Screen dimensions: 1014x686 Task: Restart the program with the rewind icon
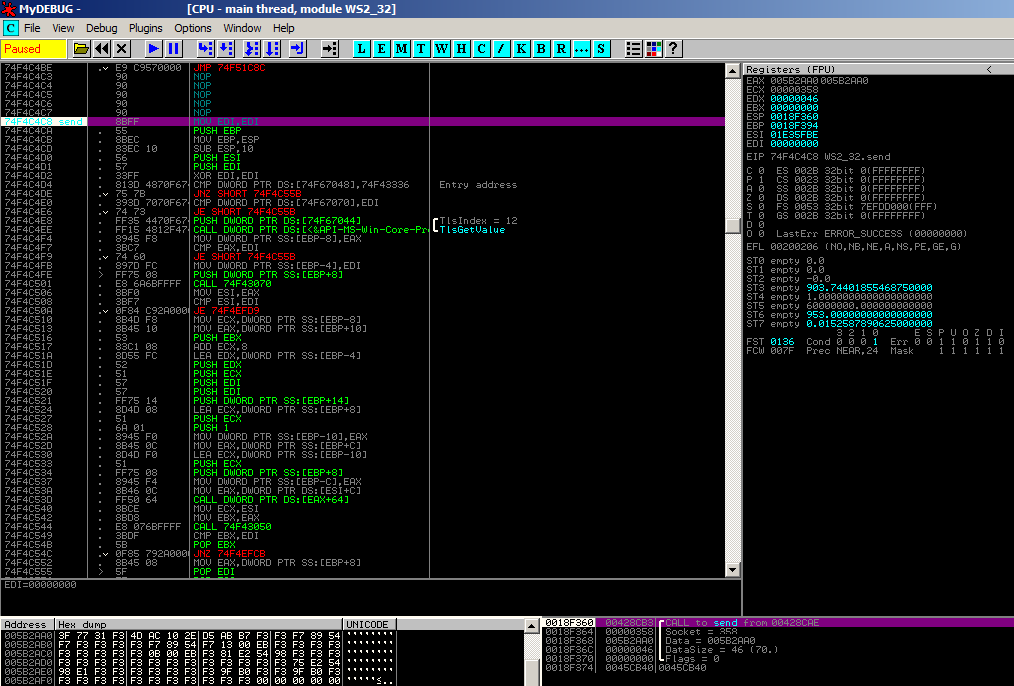point(102,48)
